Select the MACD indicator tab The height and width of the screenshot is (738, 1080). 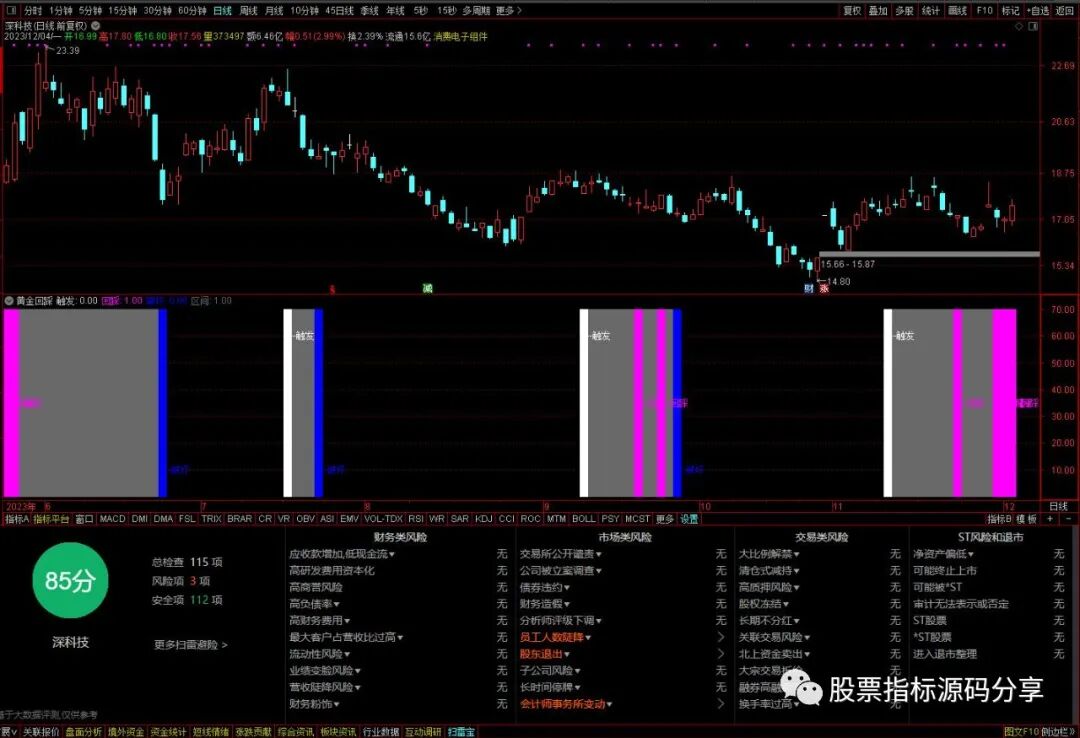click(112, 519)
